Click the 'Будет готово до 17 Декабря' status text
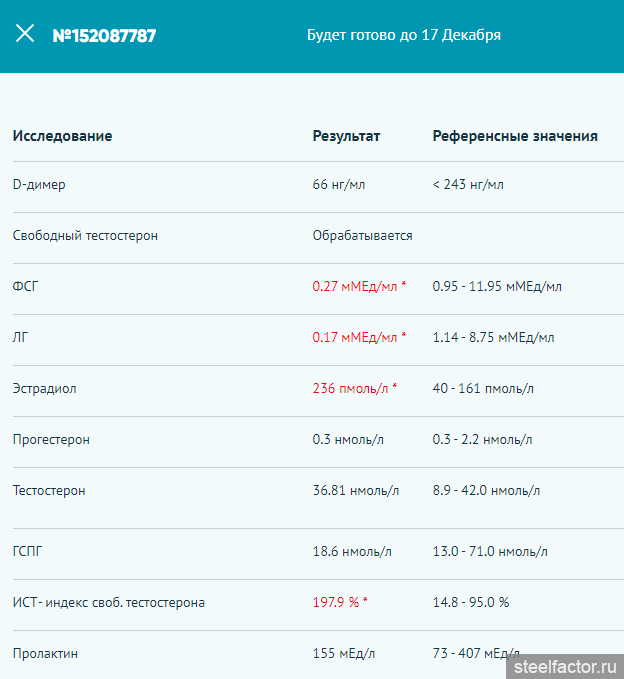Image resolution: width=624 pixels, height=679 pixels. [x=404, y=35]
